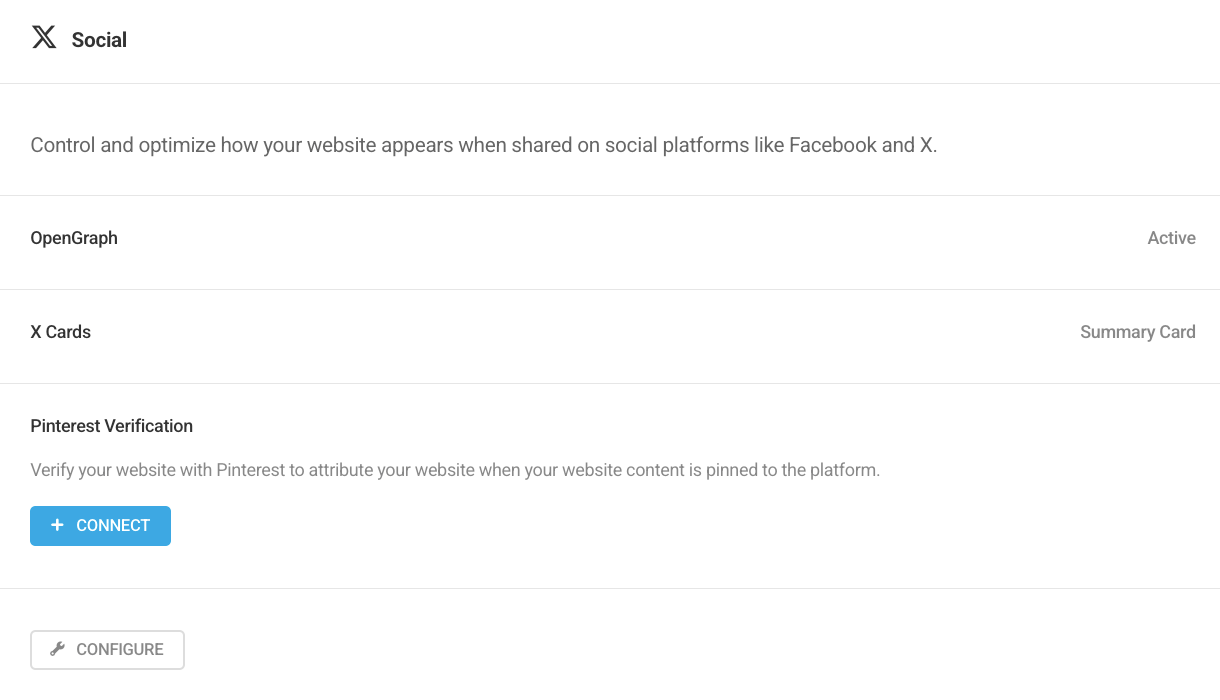The width and height of the screenshot is (1220, 700).
Task: Open settings via the CONFIGURE button label
Action: 120,649
